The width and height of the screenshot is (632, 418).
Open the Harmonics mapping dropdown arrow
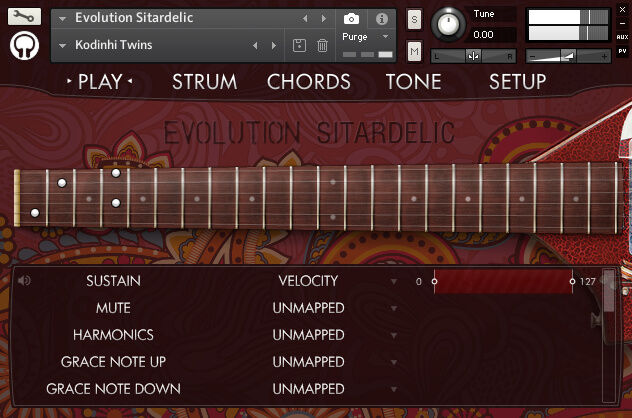click(x=393, y=335)
